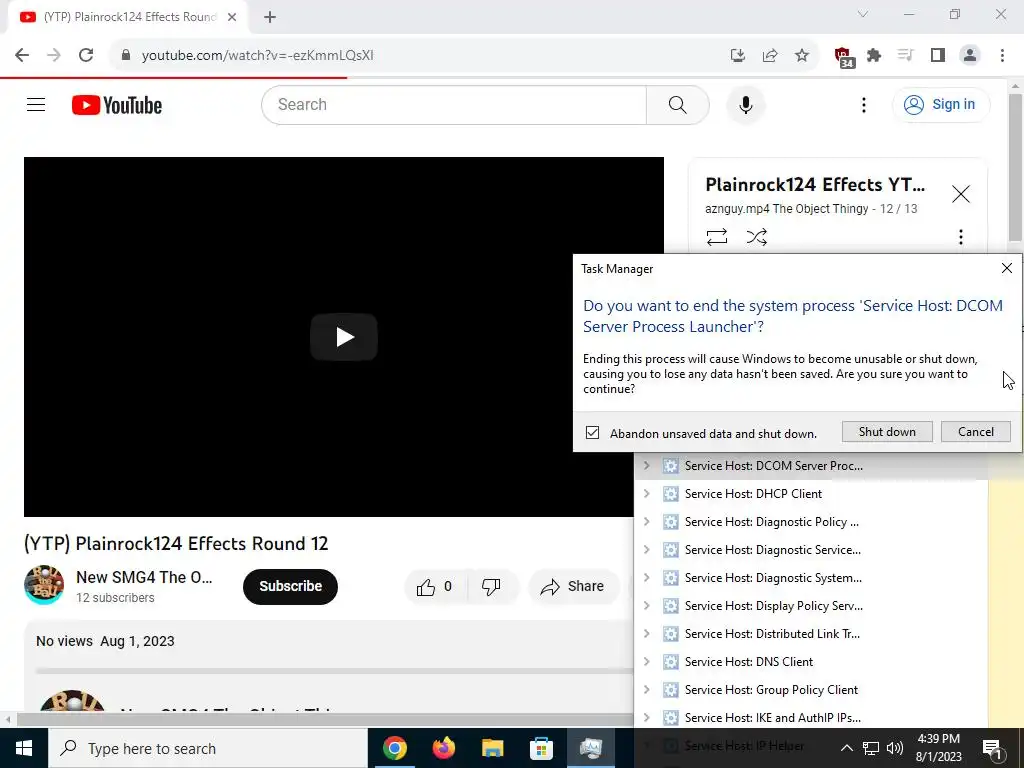The width and height of the screenshot is (1024, 768).
Task: Show hidden system tray icons
Action: tap(846, 748)
